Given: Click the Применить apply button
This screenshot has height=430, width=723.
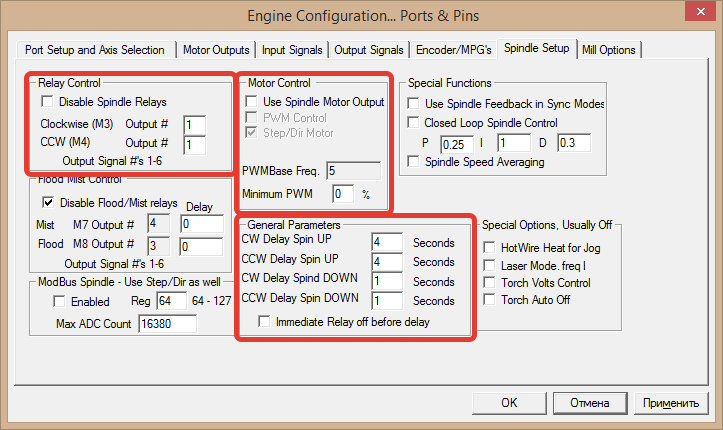Looking at the screenshot, I should 670,403.
